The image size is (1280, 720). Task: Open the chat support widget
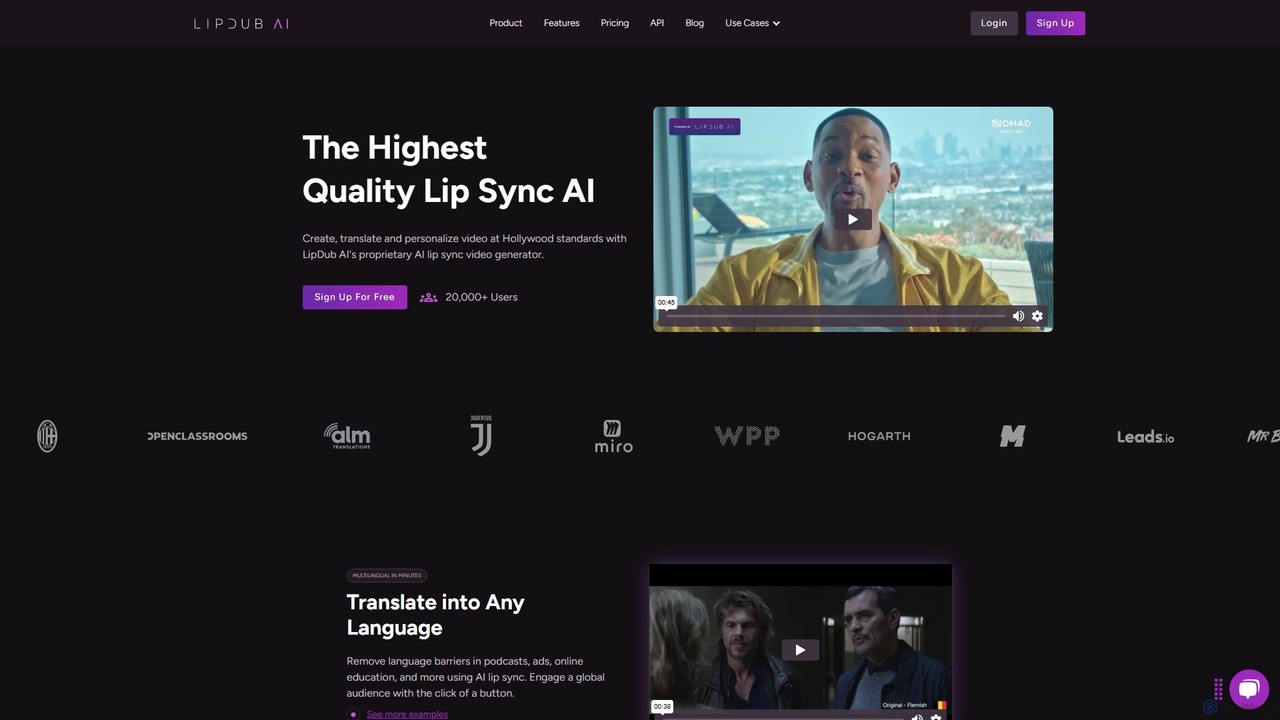1249,688
